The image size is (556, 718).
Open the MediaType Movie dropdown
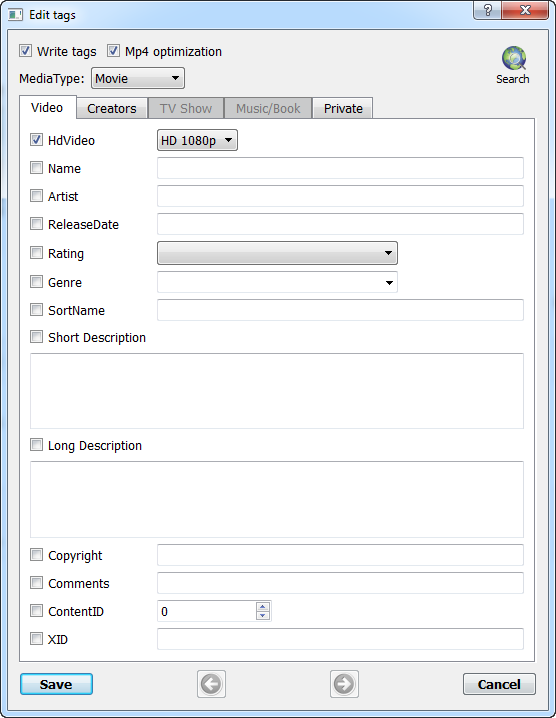[138, 78]
